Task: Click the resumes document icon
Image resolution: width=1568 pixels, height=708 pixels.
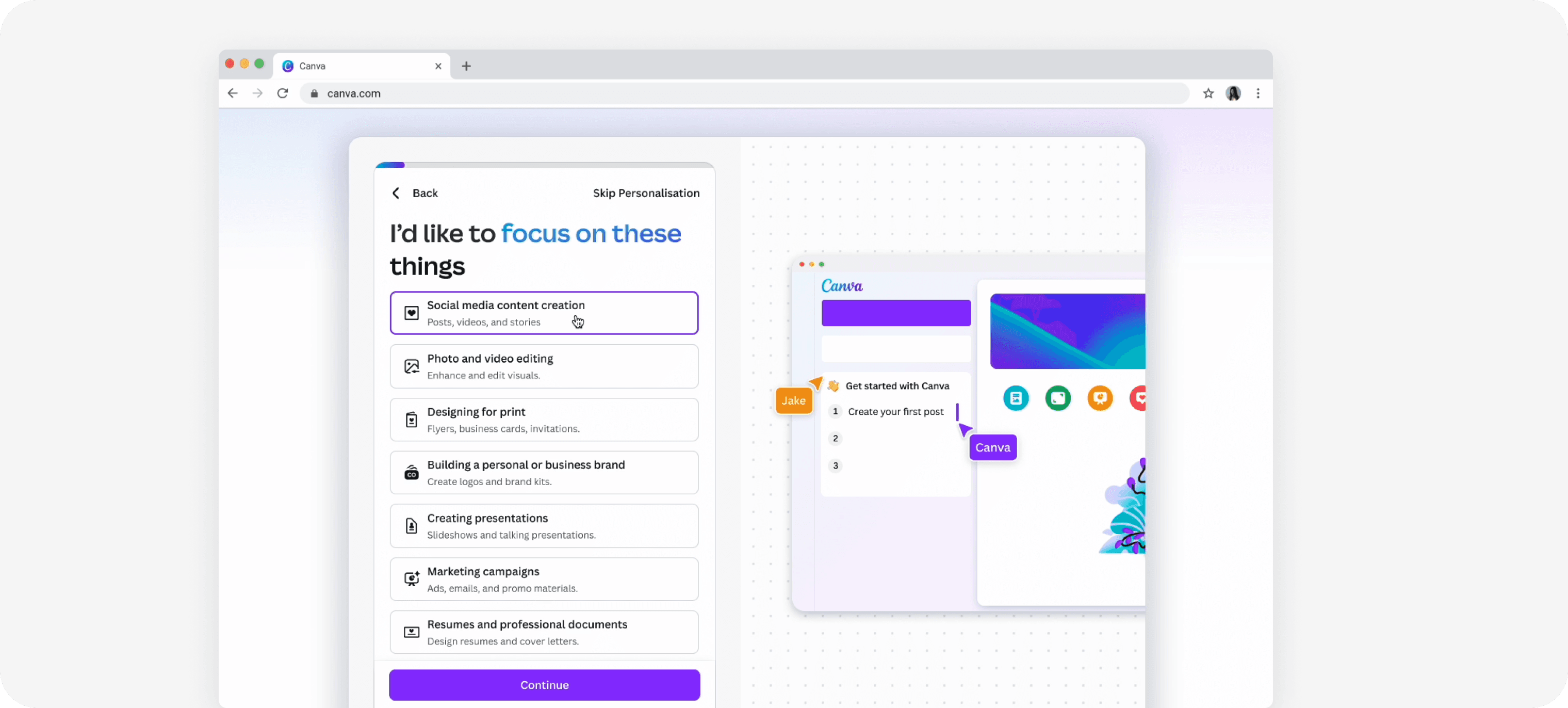Action: point(412,632)
